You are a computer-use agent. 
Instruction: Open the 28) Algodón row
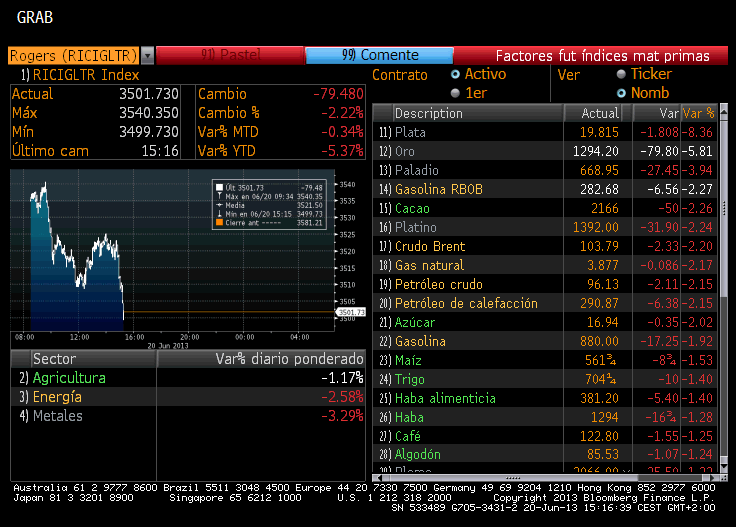[545, 454]
